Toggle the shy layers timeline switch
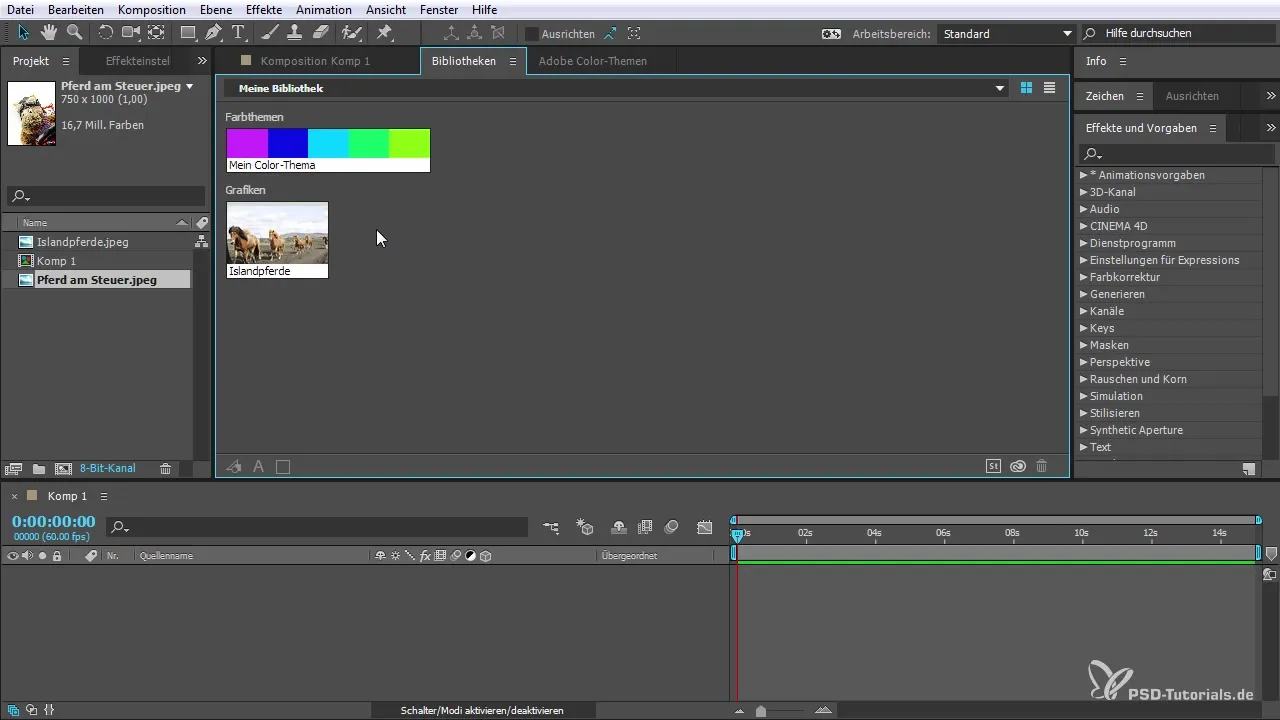 (x=619, y=527)
